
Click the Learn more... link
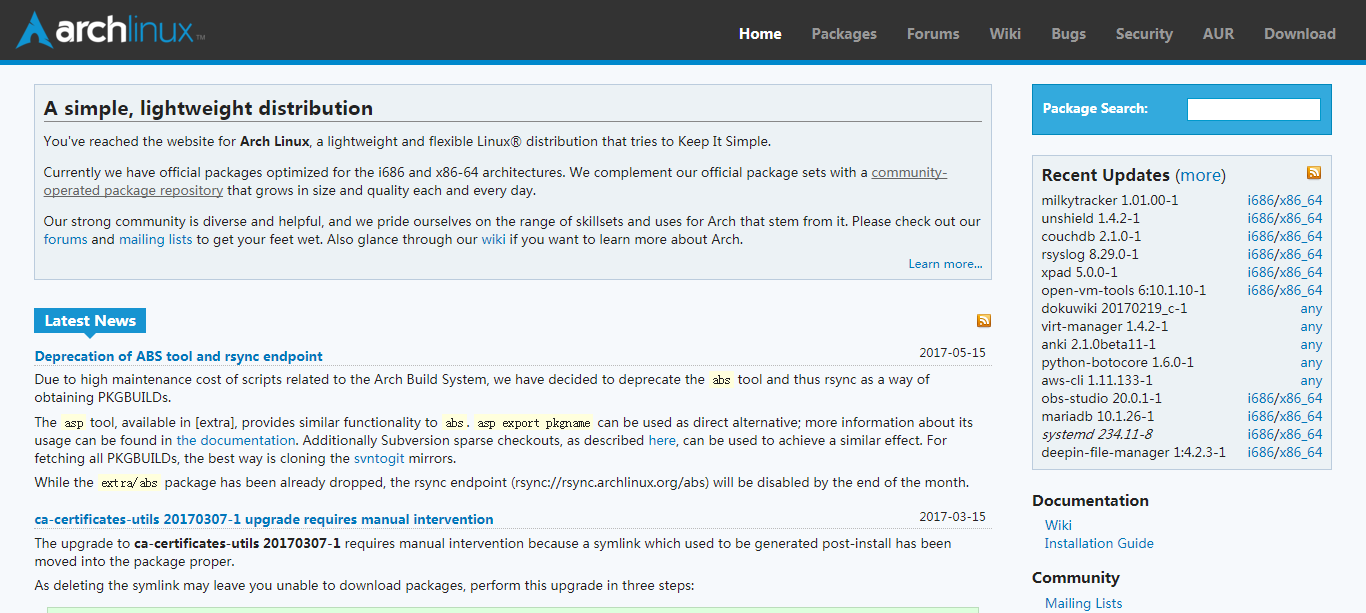tap(945, 264)
